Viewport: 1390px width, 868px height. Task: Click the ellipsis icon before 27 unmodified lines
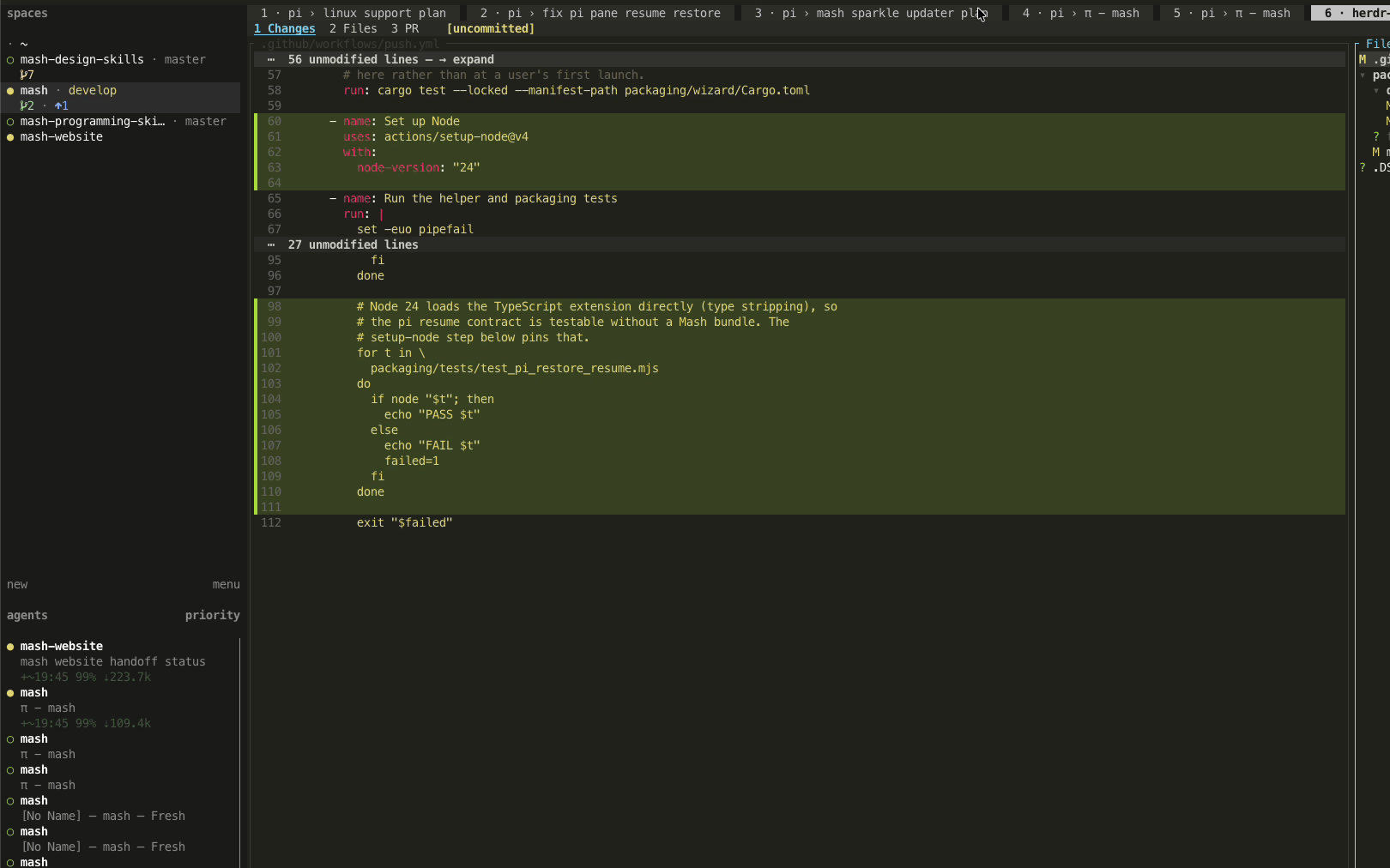pos(271,245)
